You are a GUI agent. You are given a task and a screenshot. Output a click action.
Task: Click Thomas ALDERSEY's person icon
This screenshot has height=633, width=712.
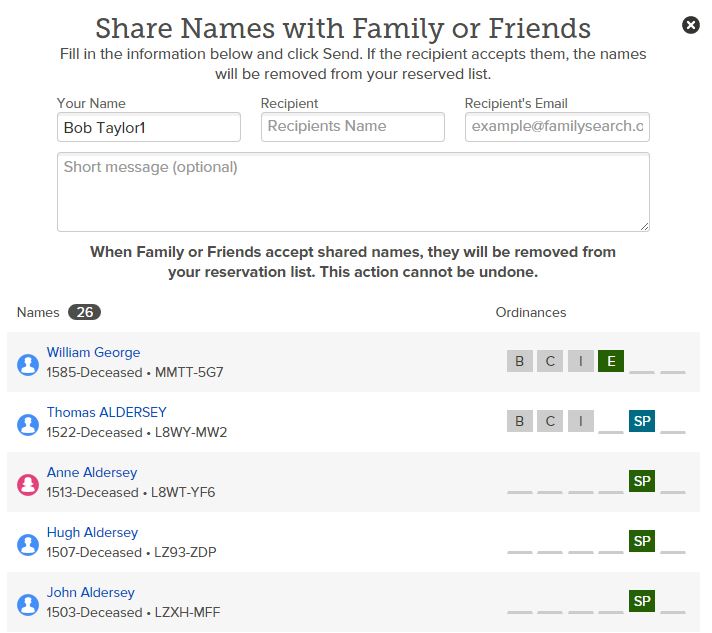(x=28, y=425)
